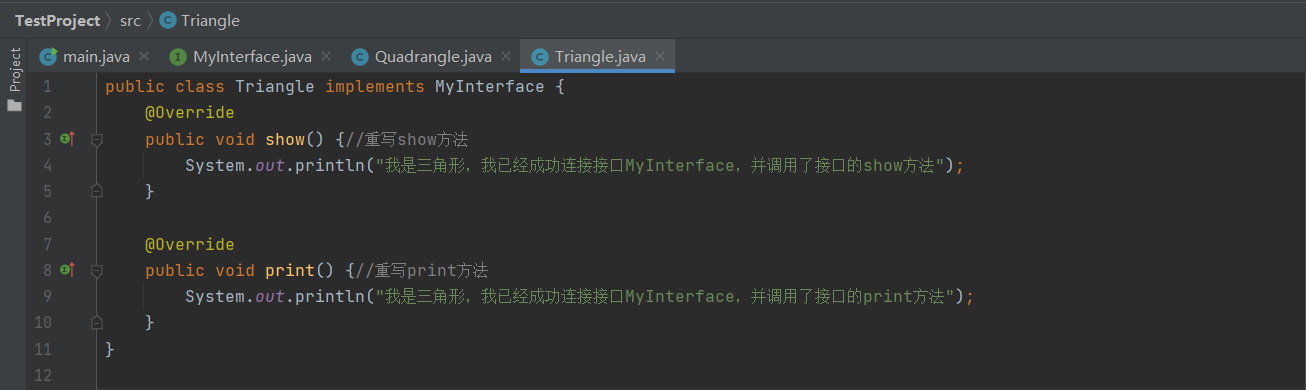
Task: Click the MyInterface name in class declaration
Action: click(489, 87)
